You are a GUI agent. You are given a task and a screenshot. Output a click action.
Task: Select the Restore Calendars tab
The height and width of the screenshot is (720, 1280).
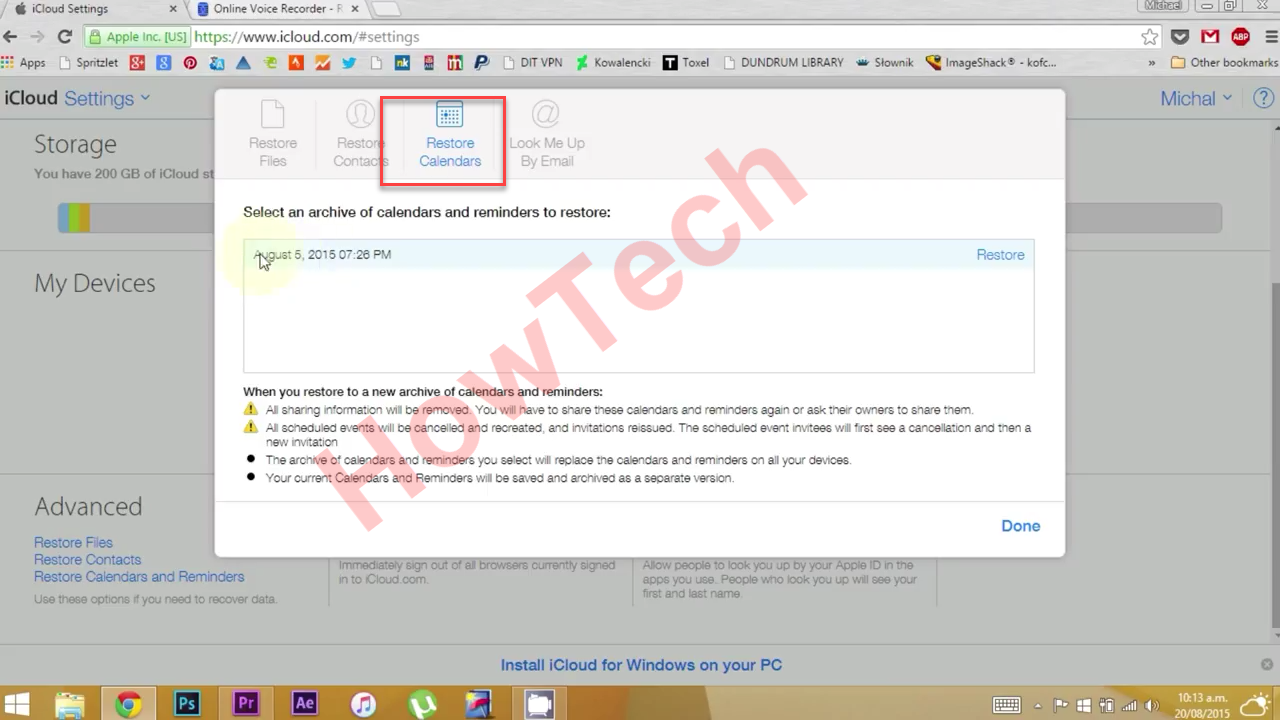pyautogui.click(x=450, y=133)
